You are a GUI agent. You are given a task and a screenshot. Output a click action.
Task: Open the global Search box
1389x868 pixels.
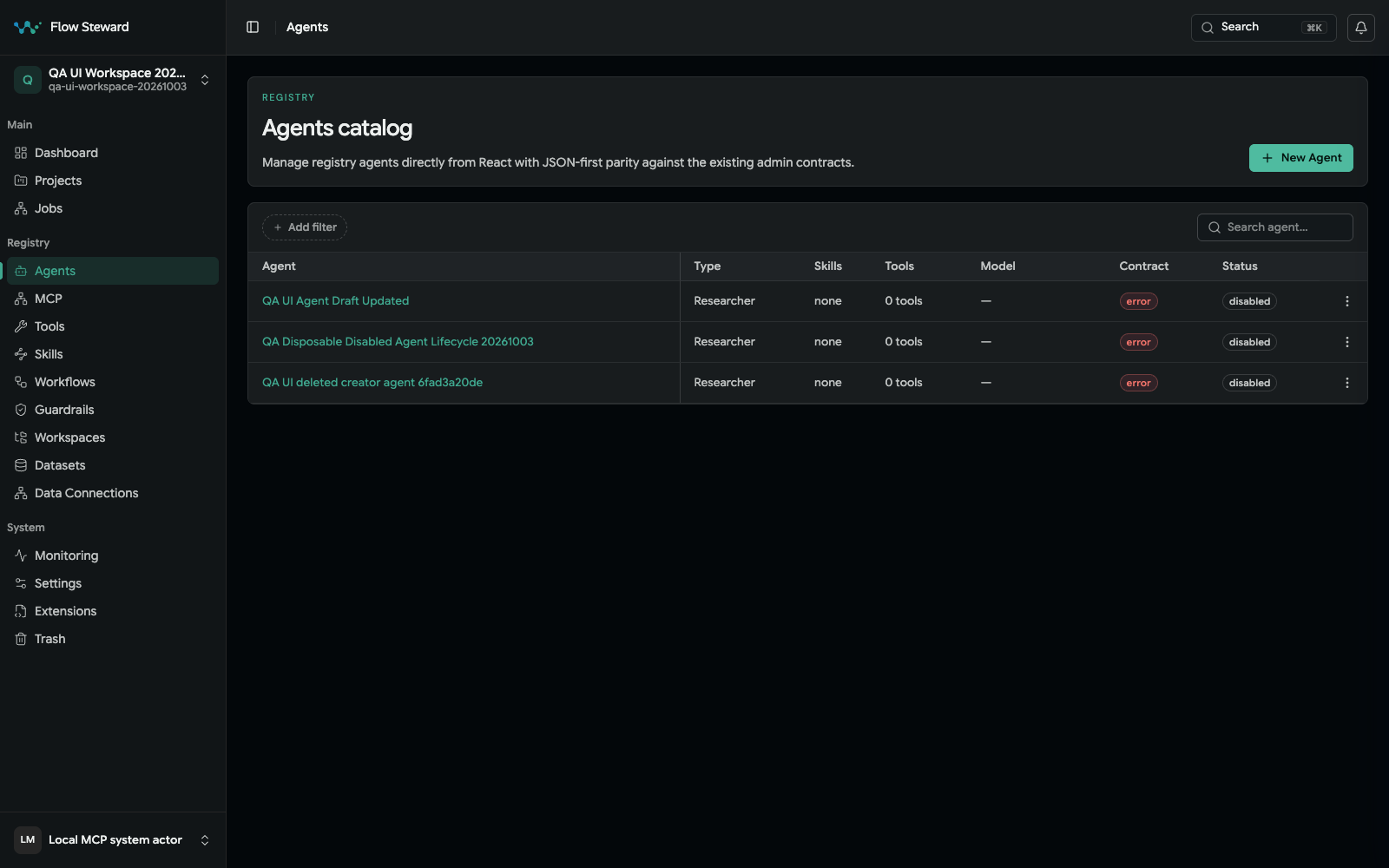tap(1263, 27)
